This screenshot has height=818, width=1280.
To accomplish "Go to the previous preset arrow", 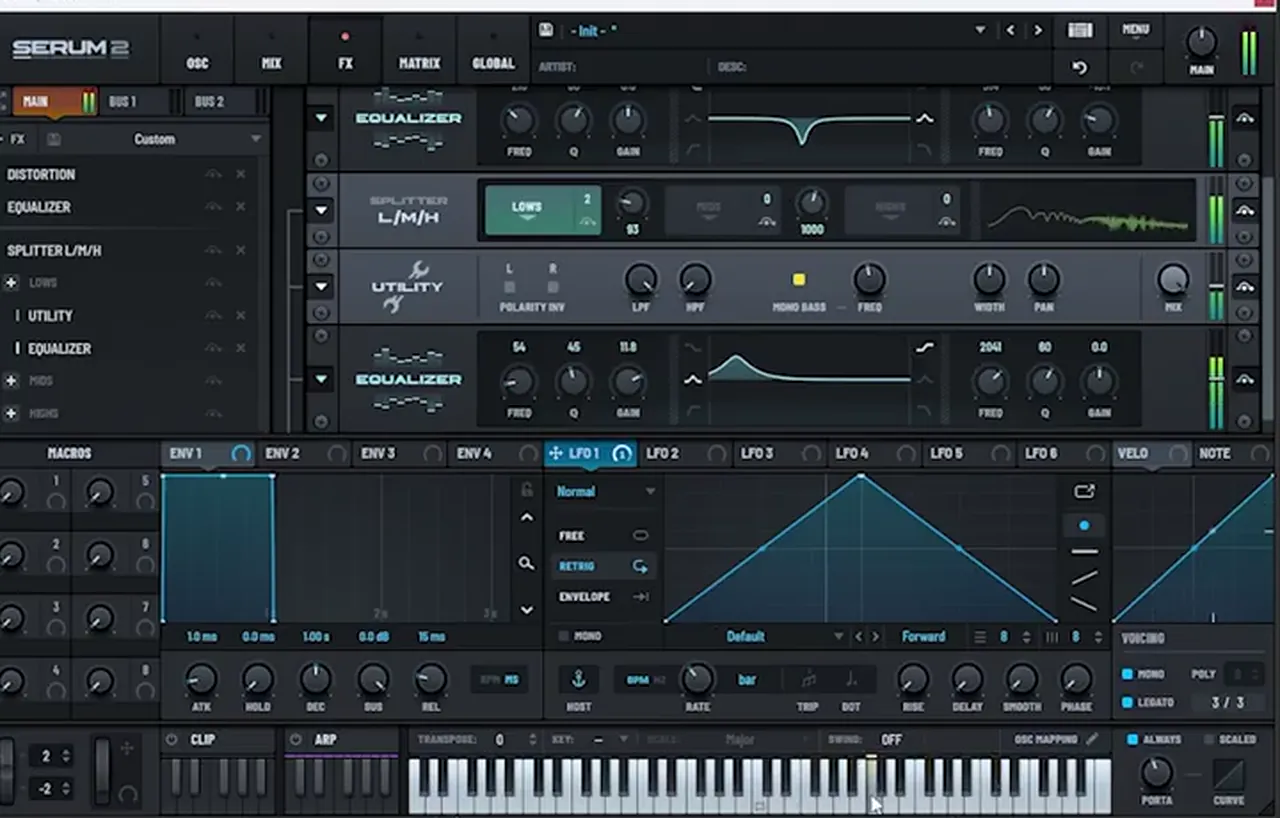I will [1011, 30].
